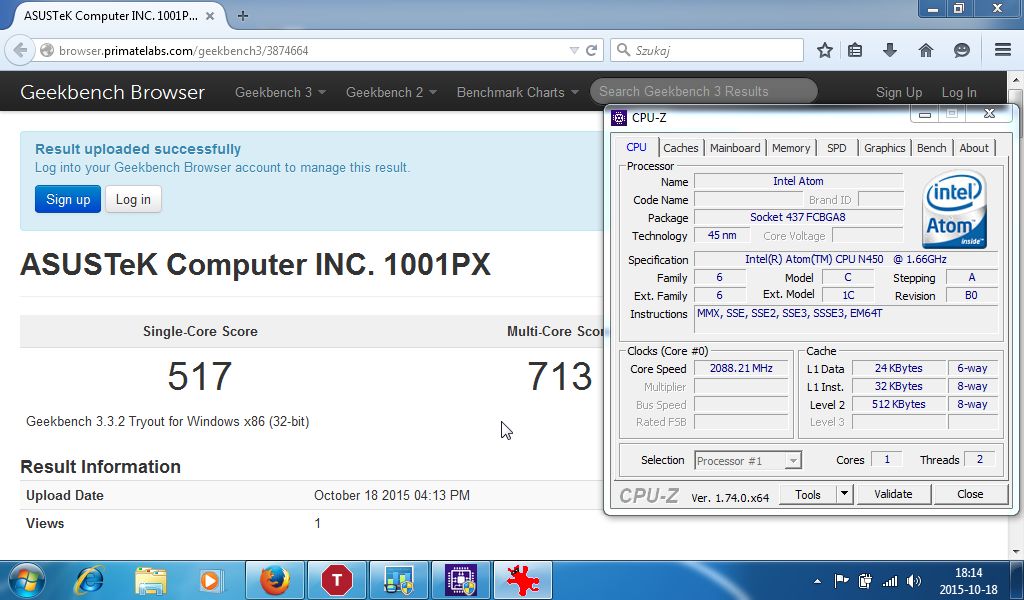The image size is (1024, 600).
Task: Open the Mainboard tab in CPU-Z
Action: pos(735,148)
